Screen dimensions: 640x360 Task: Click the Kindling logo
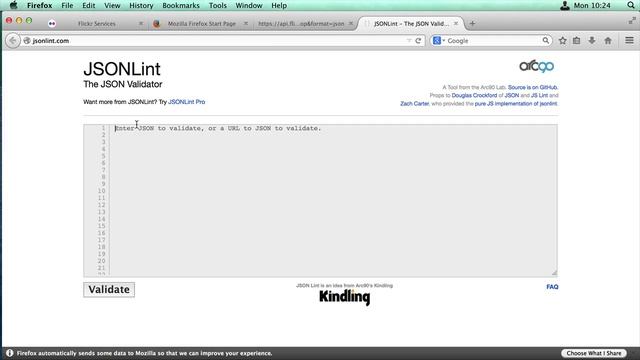(x=344, y=297)
